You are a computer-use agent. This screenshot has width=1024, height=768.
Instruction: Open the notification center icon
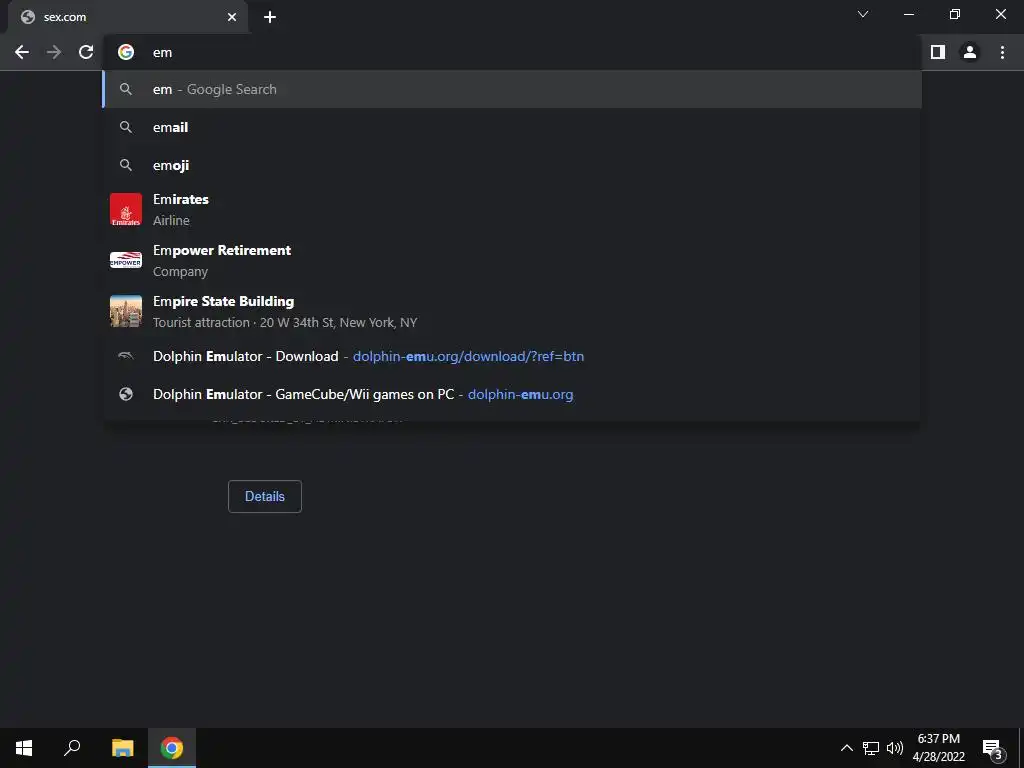pos(992,748)
